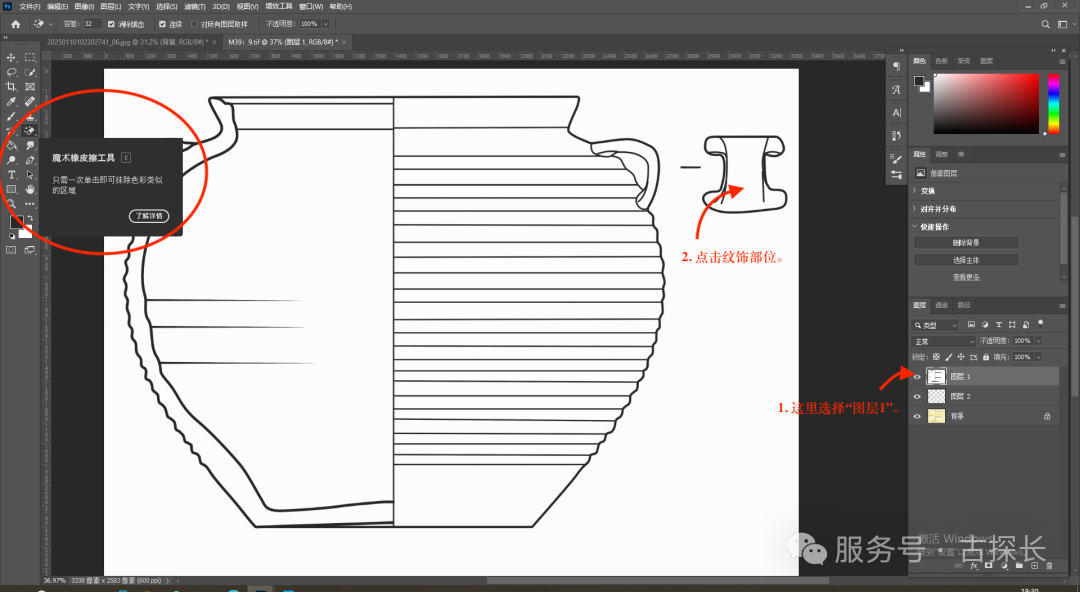Hide 图层 2 using its eye icon

click(917, 396)
